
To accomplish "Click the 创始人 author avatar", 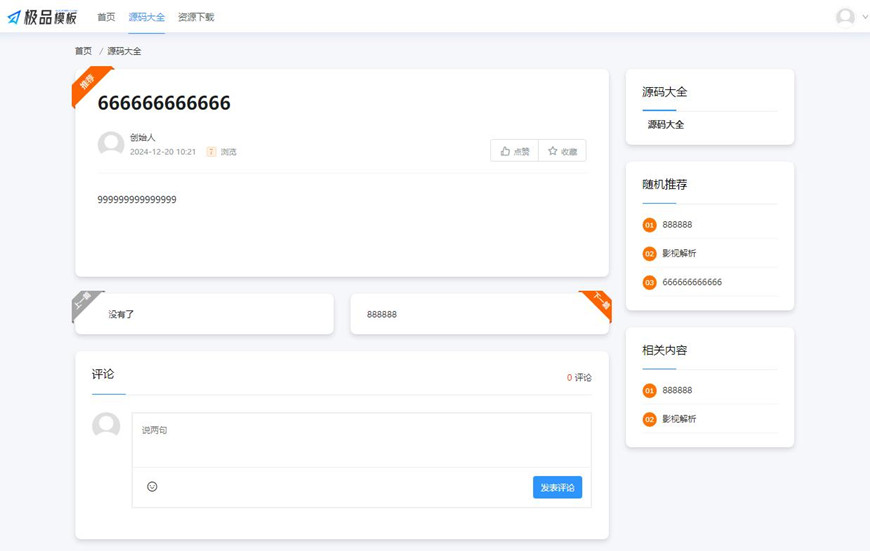I will tap(111, 144).
